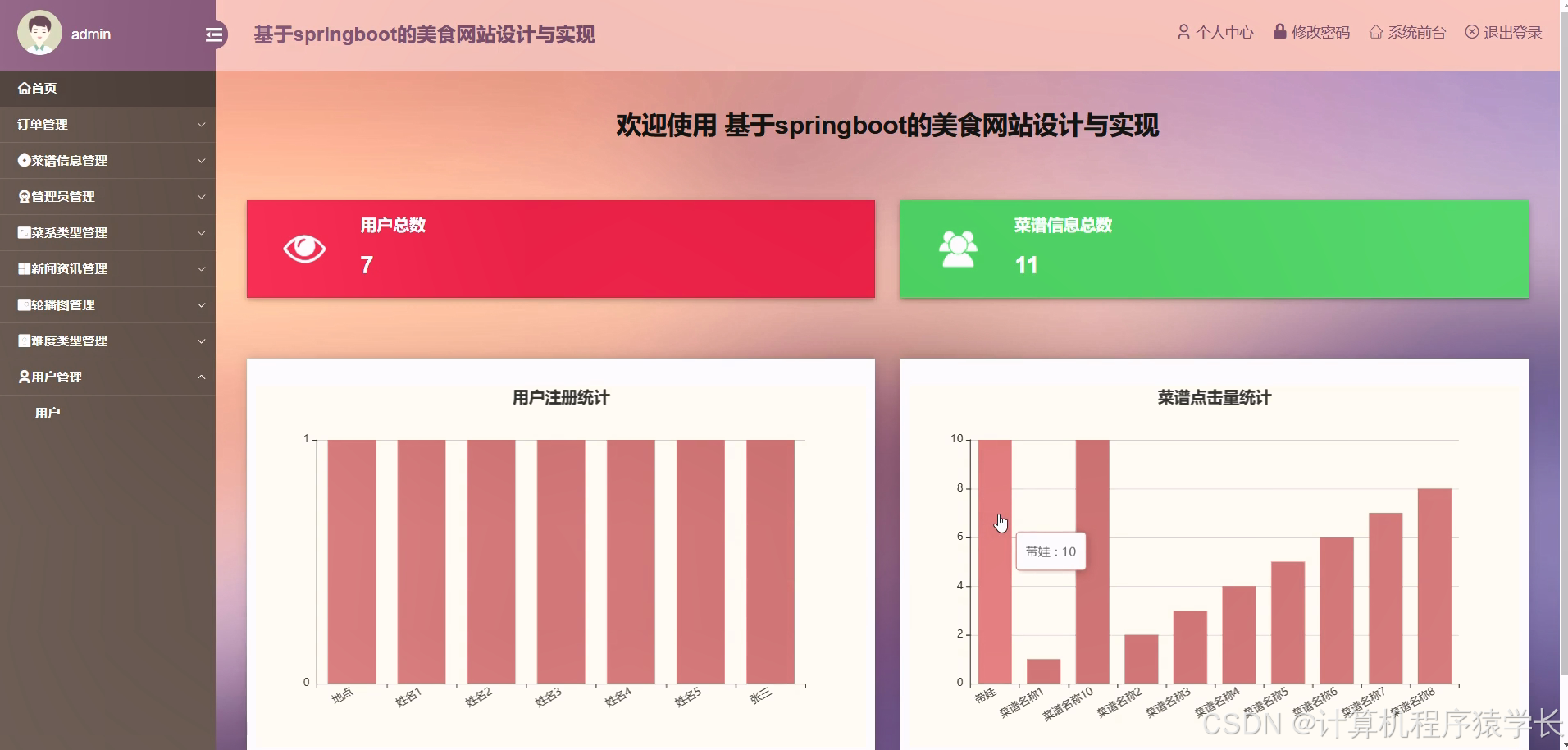
Task: Click the 退出登录 link
Action: tap(1511, 32)
